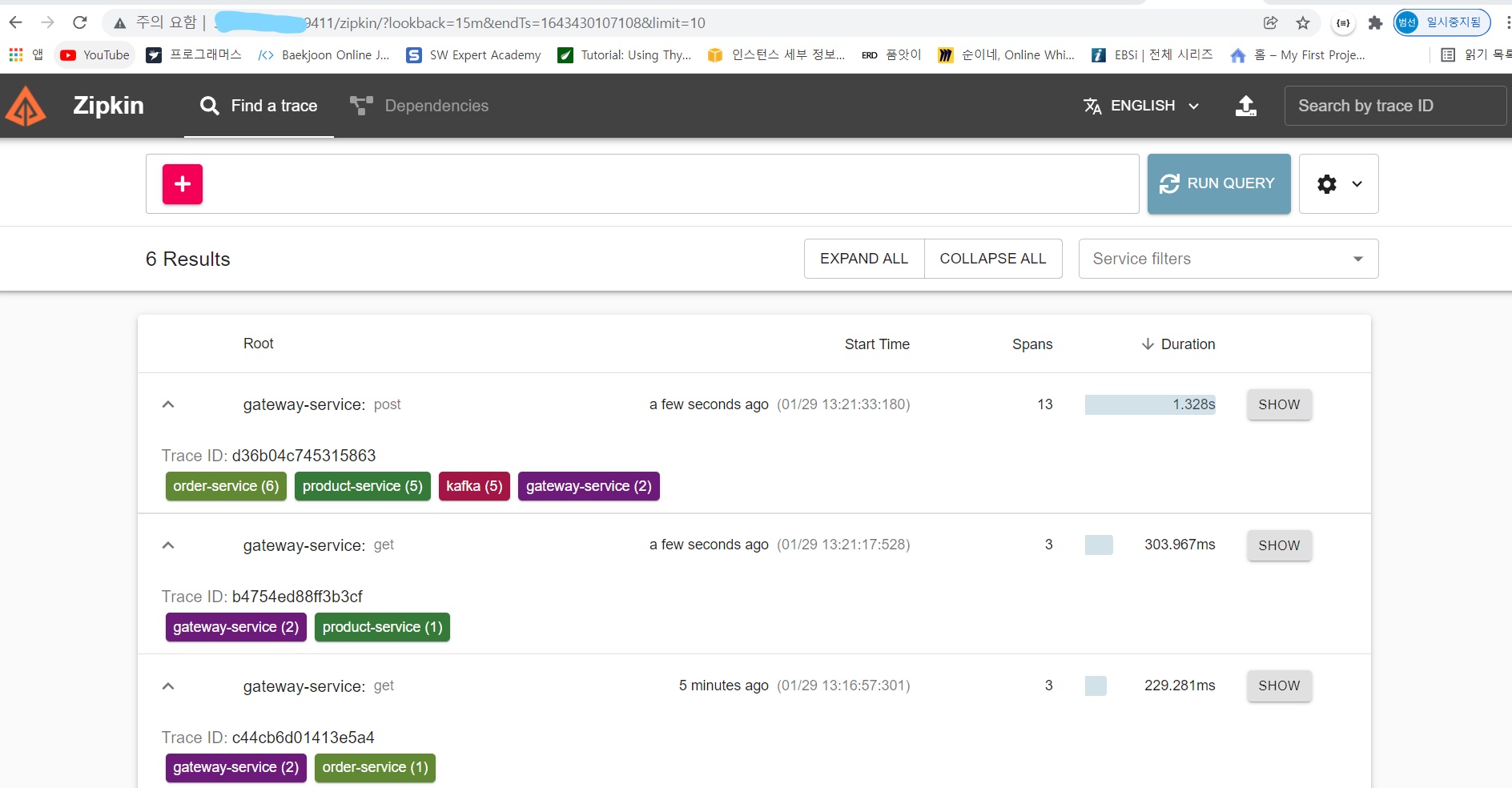Click the Zipkin logo icon

pyautogui.click(x=26, y=105)
